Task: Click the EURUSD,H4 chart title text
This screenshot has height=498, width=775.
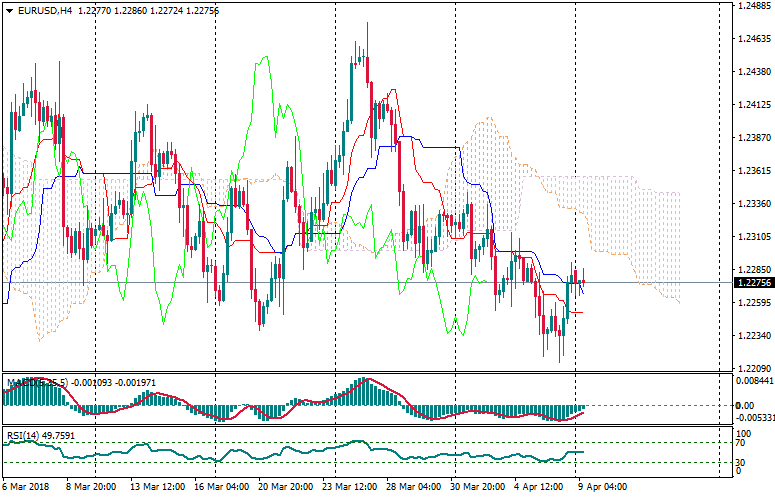Action: pos(44,11)
